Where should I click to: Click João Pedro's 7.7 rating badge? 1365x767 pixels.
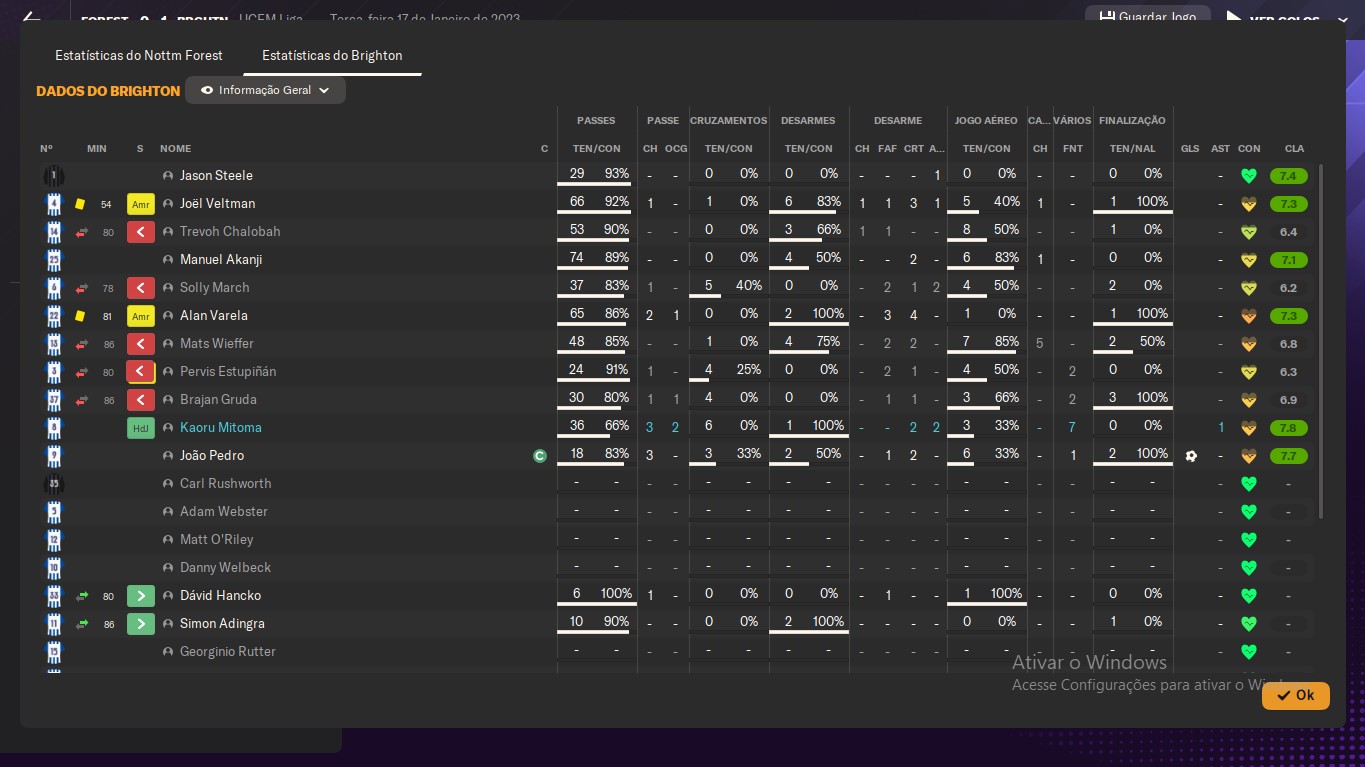[x=1288, y=456]
